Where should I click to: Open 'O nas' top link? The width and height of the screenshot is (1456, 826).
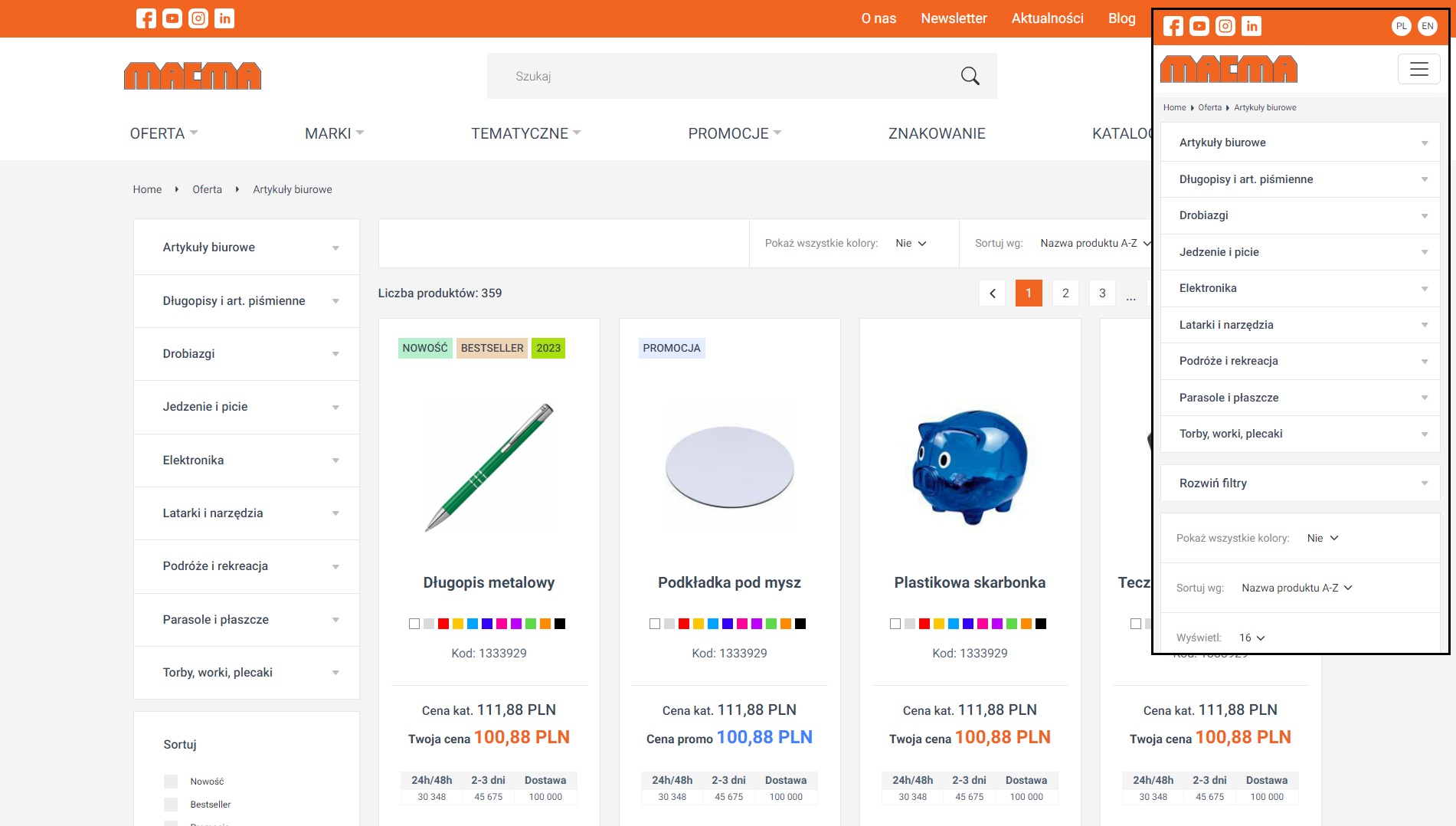tap(879, 18)
